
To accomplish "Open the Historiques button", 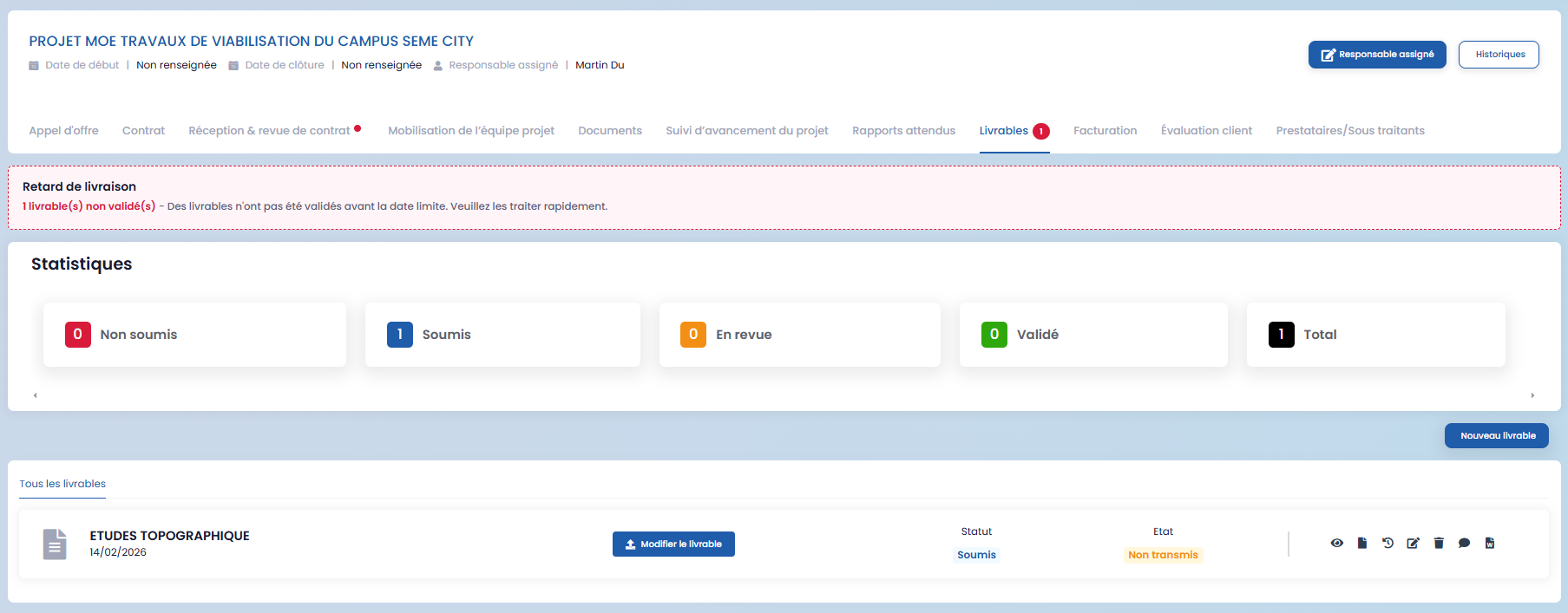I will [x=1499, y=55].
